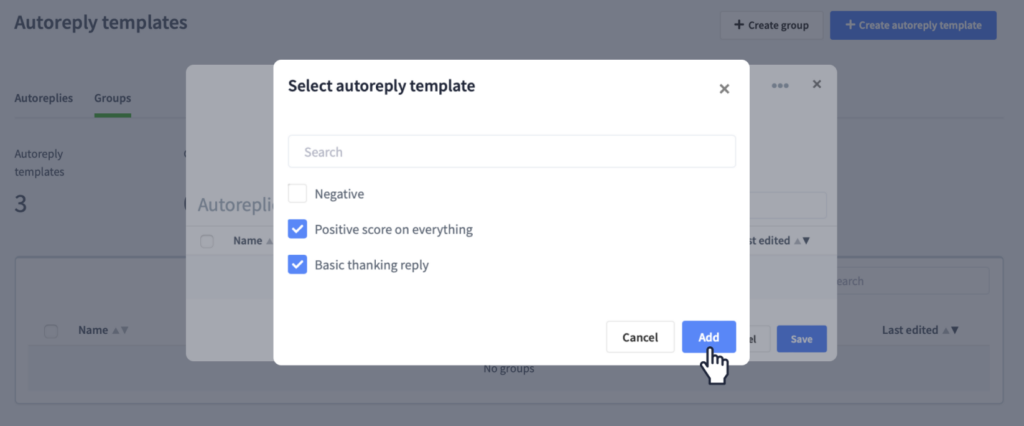Image resolution: width=1024 pixels, height=426 pixels.
Task: Check the Negative template checkbox
Action: pyautogui.click(x=297, y=193)
